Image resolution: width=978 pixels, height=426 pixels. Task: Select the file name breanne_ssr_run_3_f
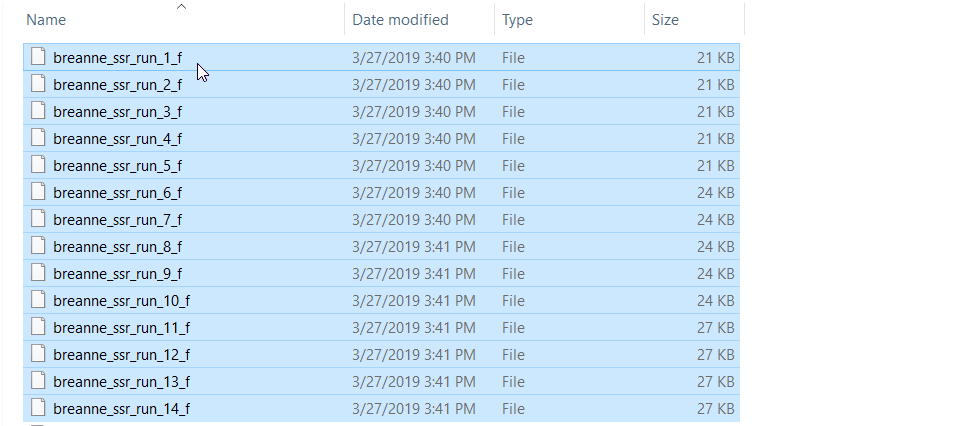click(x=117, y=112)
